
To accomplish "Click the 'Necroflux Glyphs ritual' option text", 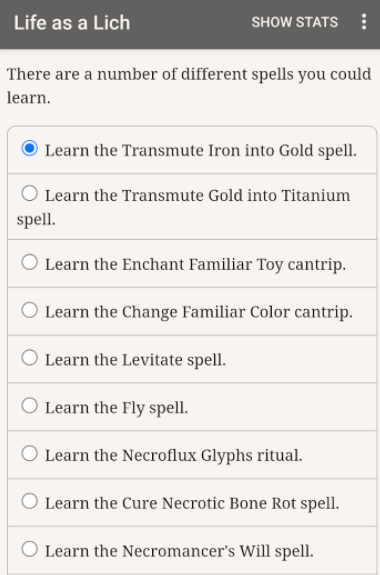I will pos(212,455).
